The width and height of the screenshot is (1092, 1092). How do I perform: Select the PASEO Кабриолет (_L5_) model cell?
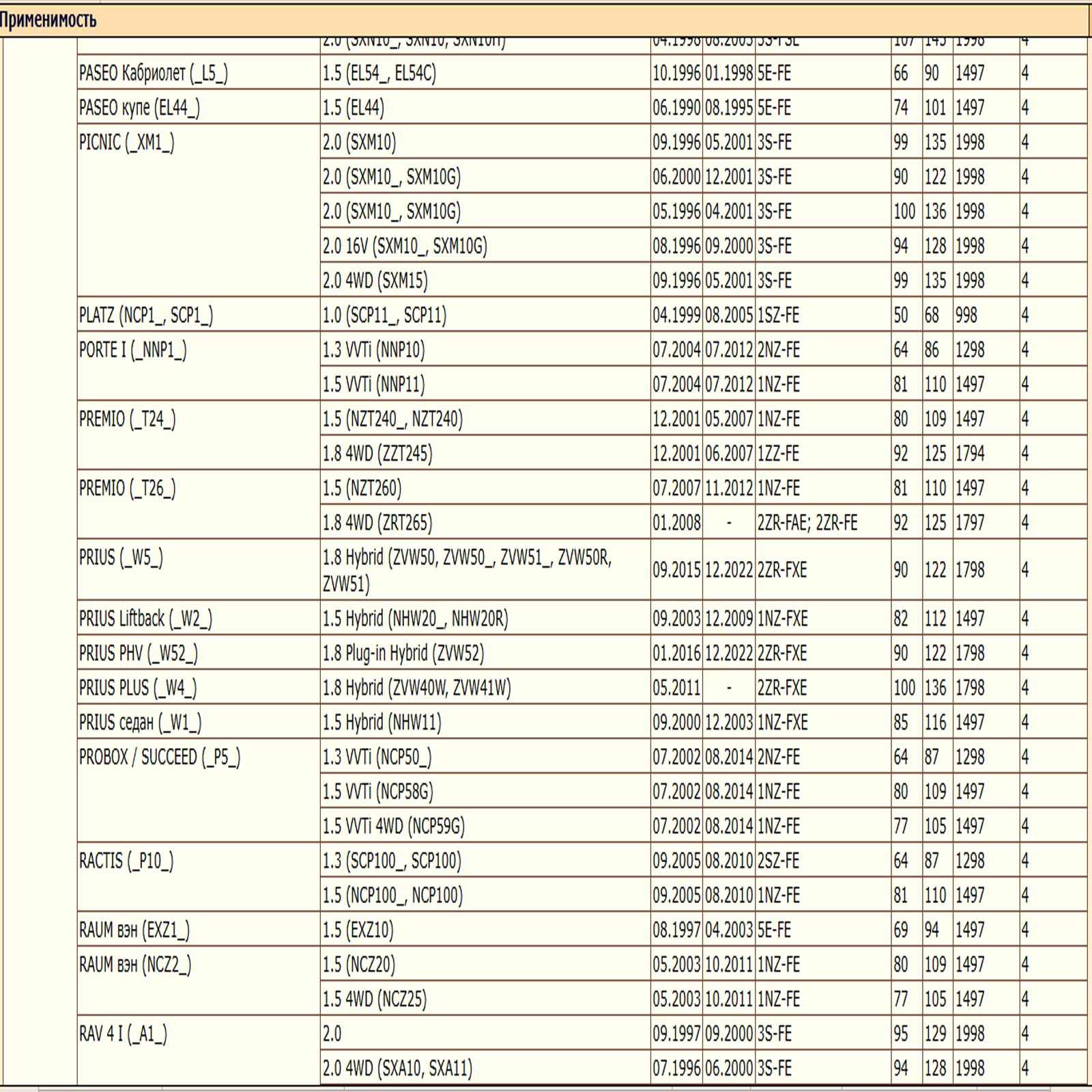pos(154,73)
